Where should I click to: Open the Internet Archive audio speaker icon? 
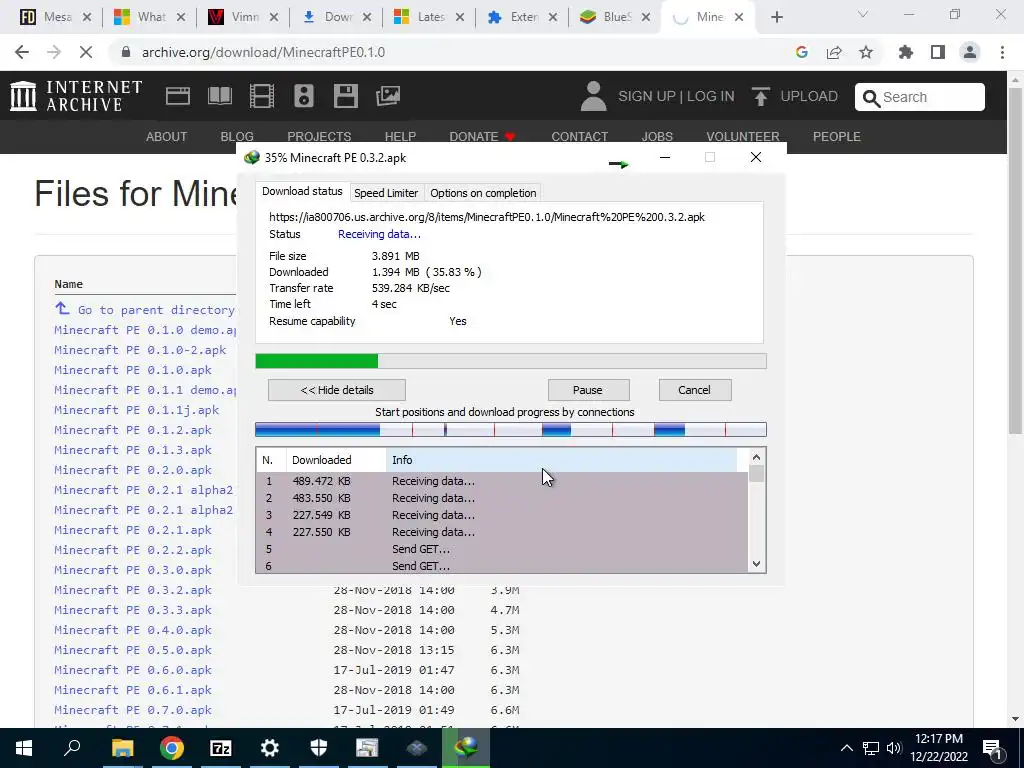click(x=304, y=96)
